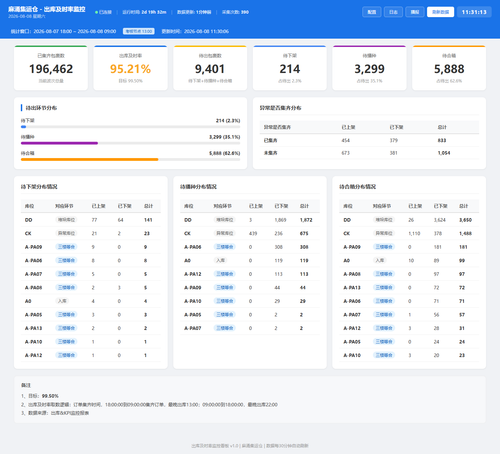Click the cell showing 1,869
Image resolution: width=500 pixels, height=454 pixels.
(x=280, y=220)
